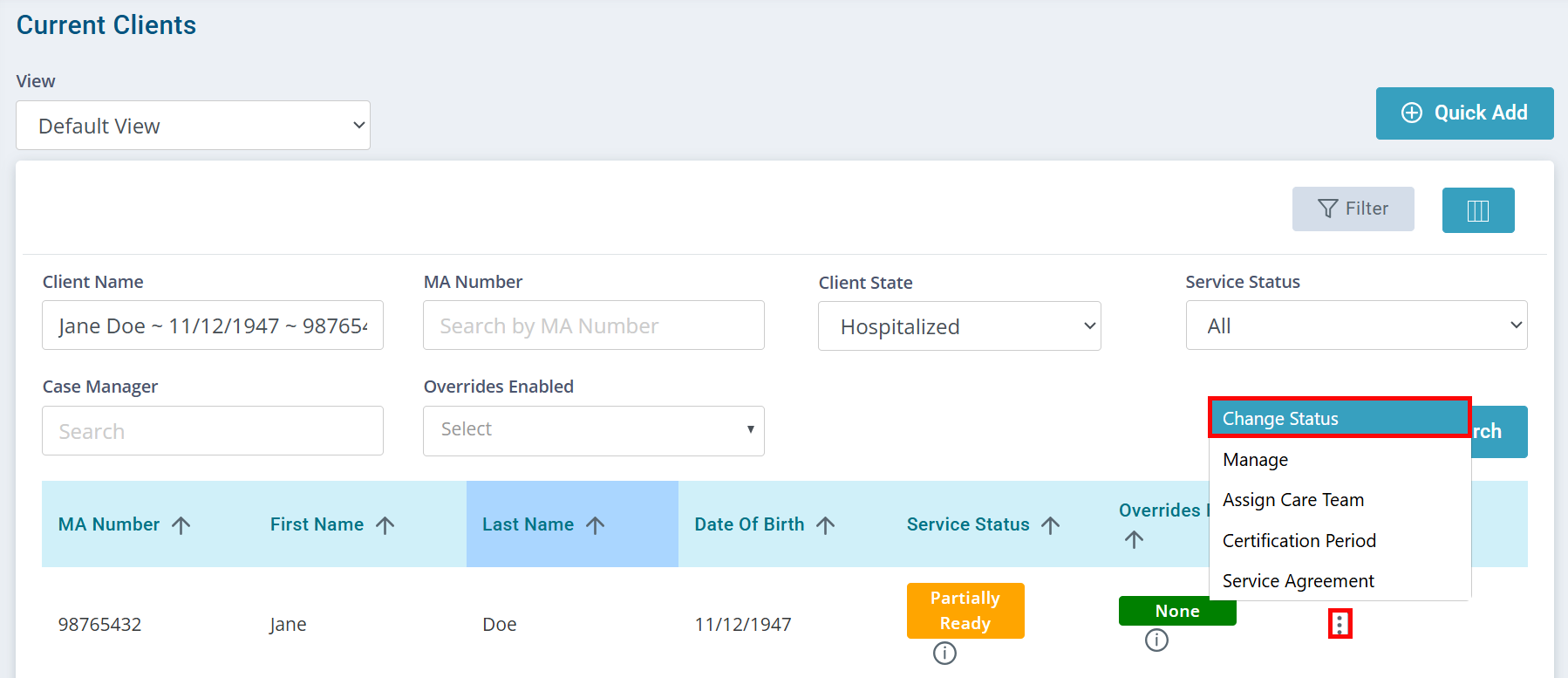Image resolution: width=1568 pixels, height=678 pixels.
Task: Click the MA Number search field
Action: pyautogui.click(x=594, y=325)
